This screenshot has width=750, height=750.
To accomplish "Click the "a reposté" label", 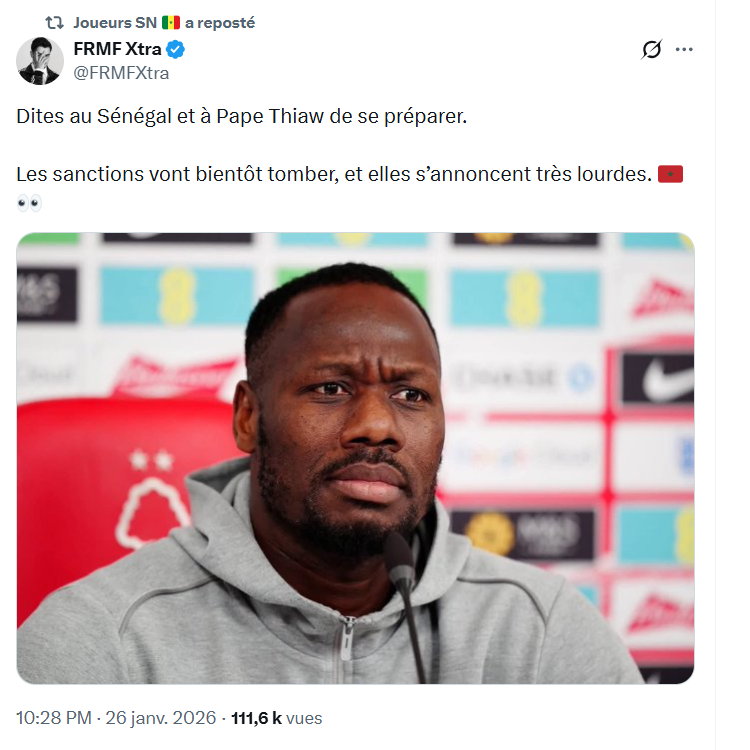I will click(x=220, y=22).
